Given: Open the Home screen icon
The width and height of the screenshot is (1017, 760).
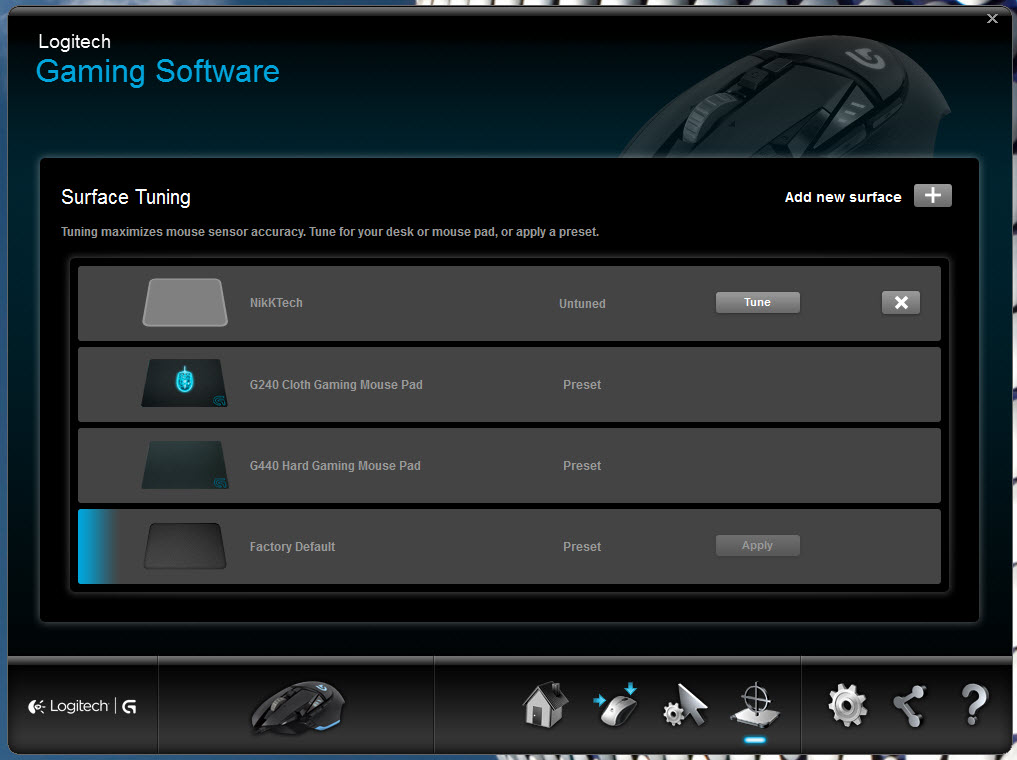Looking at the screenshot, I should [x=545, y=705].
